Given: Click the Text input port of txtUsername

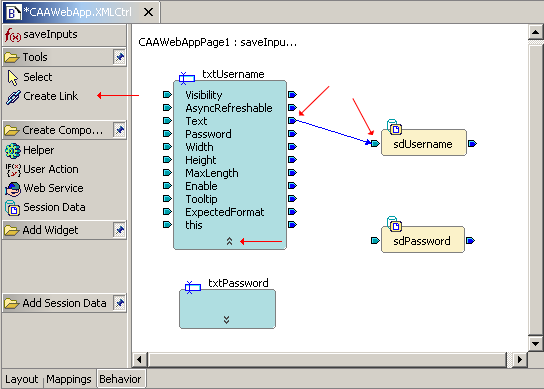Looking at the screenshot, I should [x=167, y=121].
